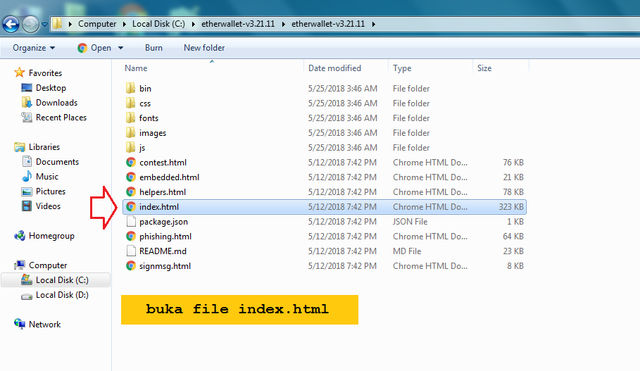Click the Chrome icon of signmsg.html
The width and height of the screenshot is (640, 371).
click(x=131, y=266)
